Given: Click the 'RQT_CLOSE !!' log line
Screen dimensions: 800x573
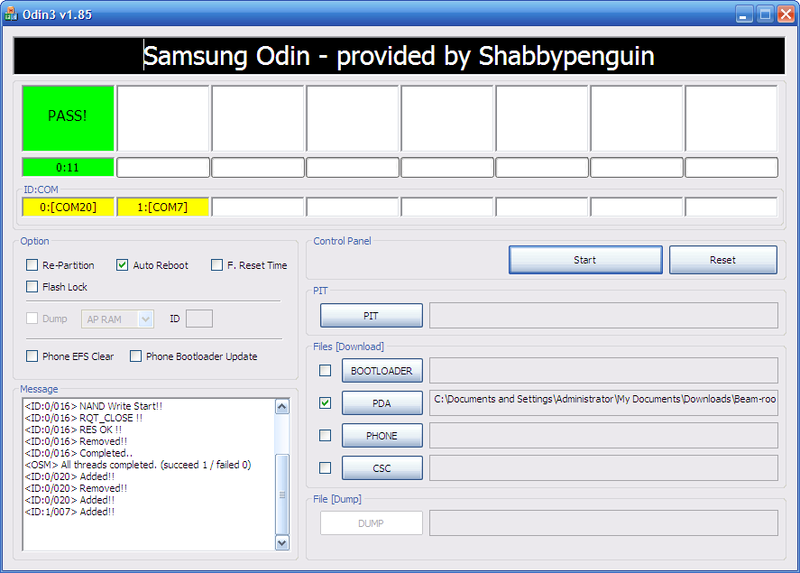Looking at the screenshot, I should [84, 418].
